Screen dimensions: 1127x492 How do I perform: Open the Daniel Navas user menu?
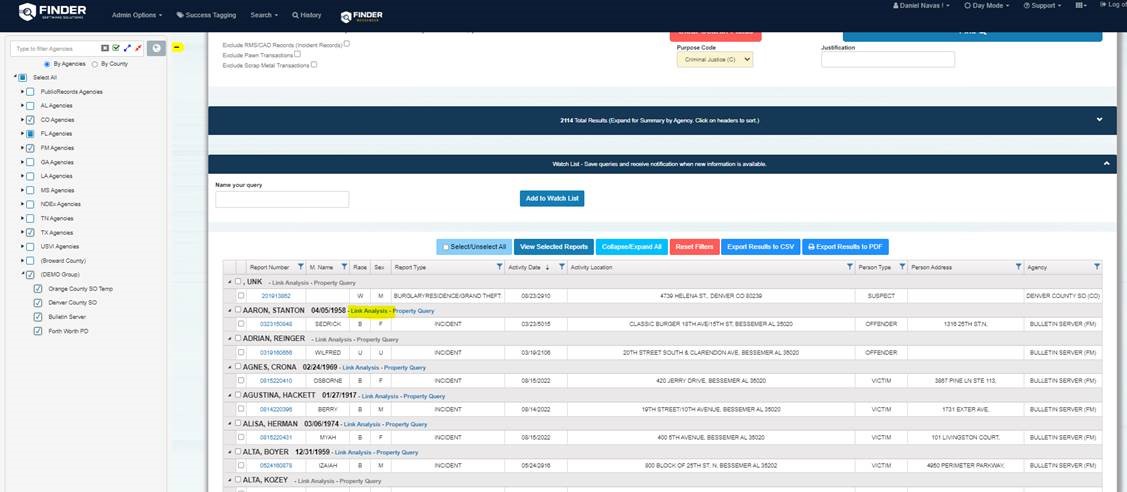point(921,5)
